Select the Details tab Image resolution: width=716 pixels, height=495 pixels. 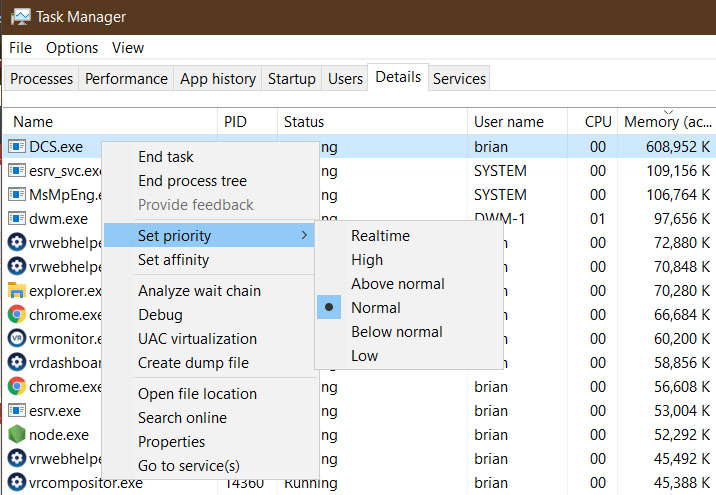point(398,77)
